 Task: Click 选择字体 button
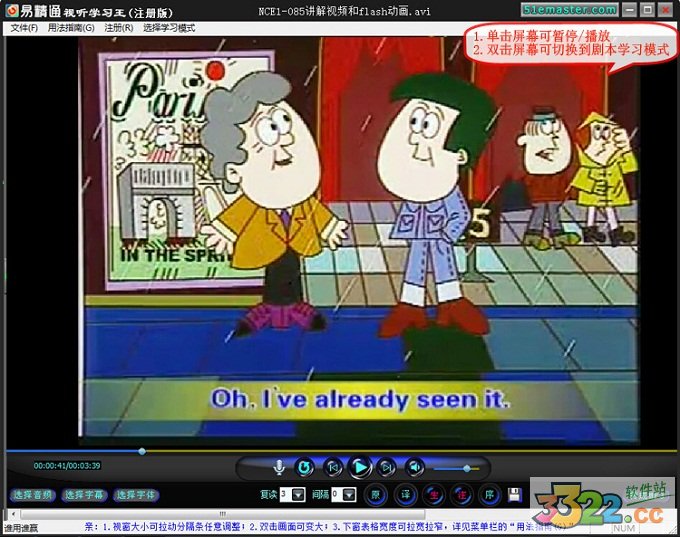136,495
